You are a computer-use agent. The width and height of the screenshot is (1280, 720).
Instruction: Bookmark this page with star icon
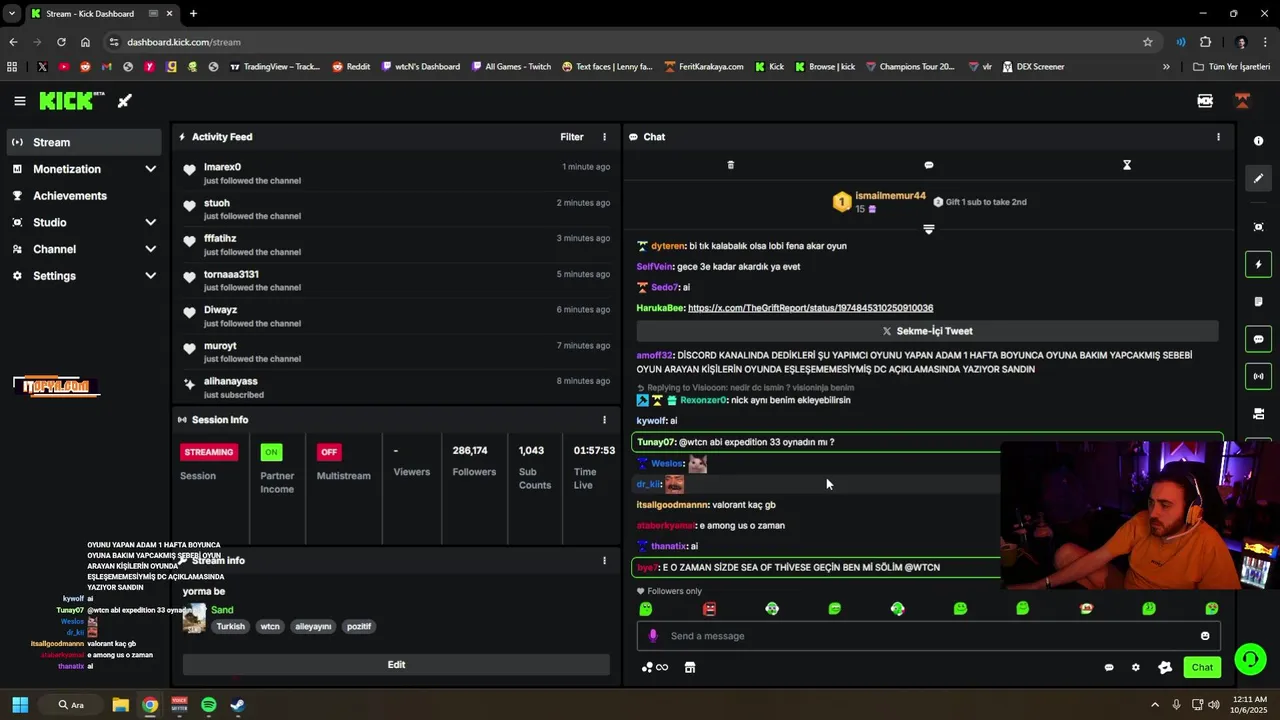click(x=1147, y=42)
